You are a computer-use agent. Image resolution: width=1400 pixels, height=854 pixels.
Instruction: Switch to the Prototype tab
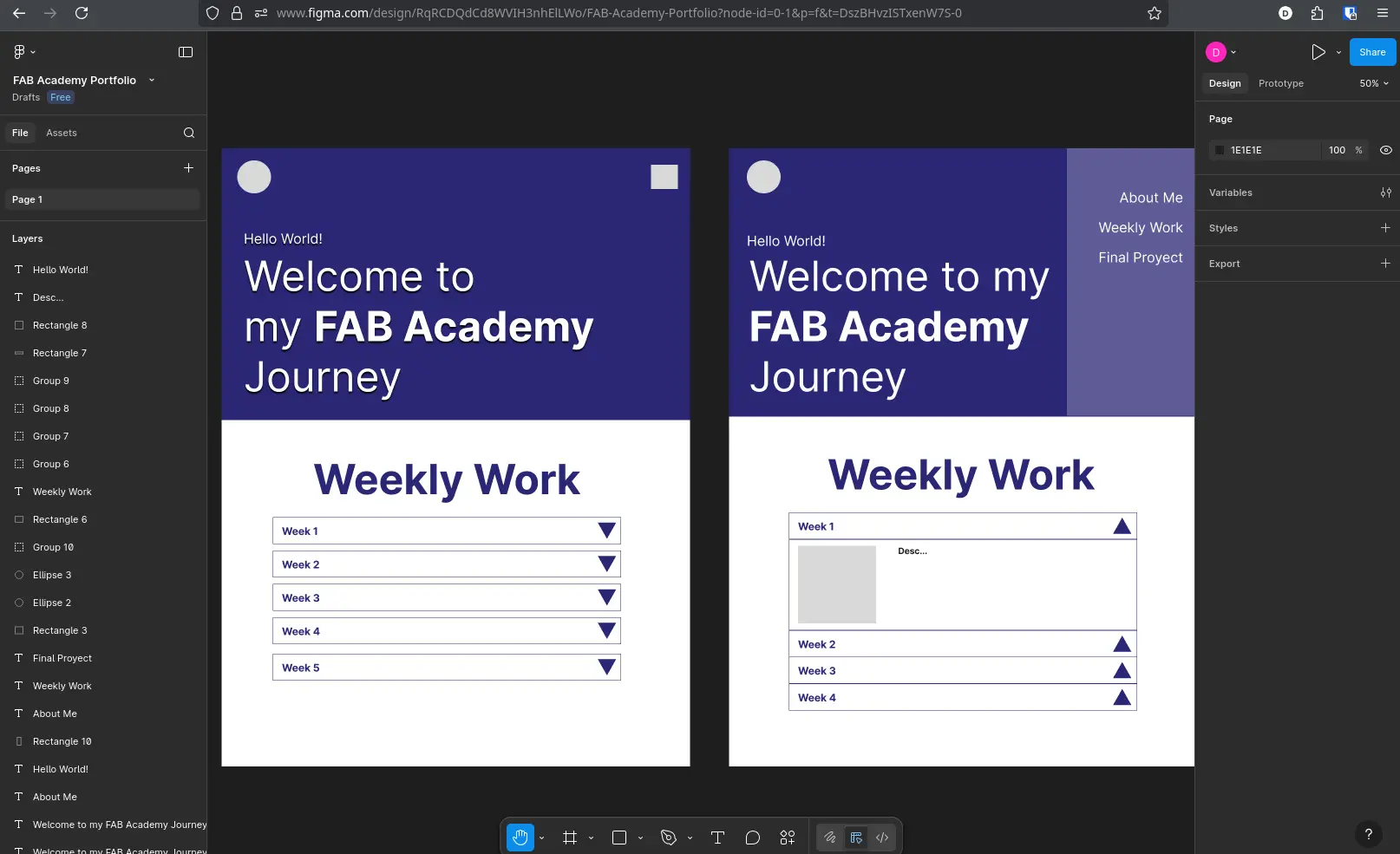[1280, 83]
